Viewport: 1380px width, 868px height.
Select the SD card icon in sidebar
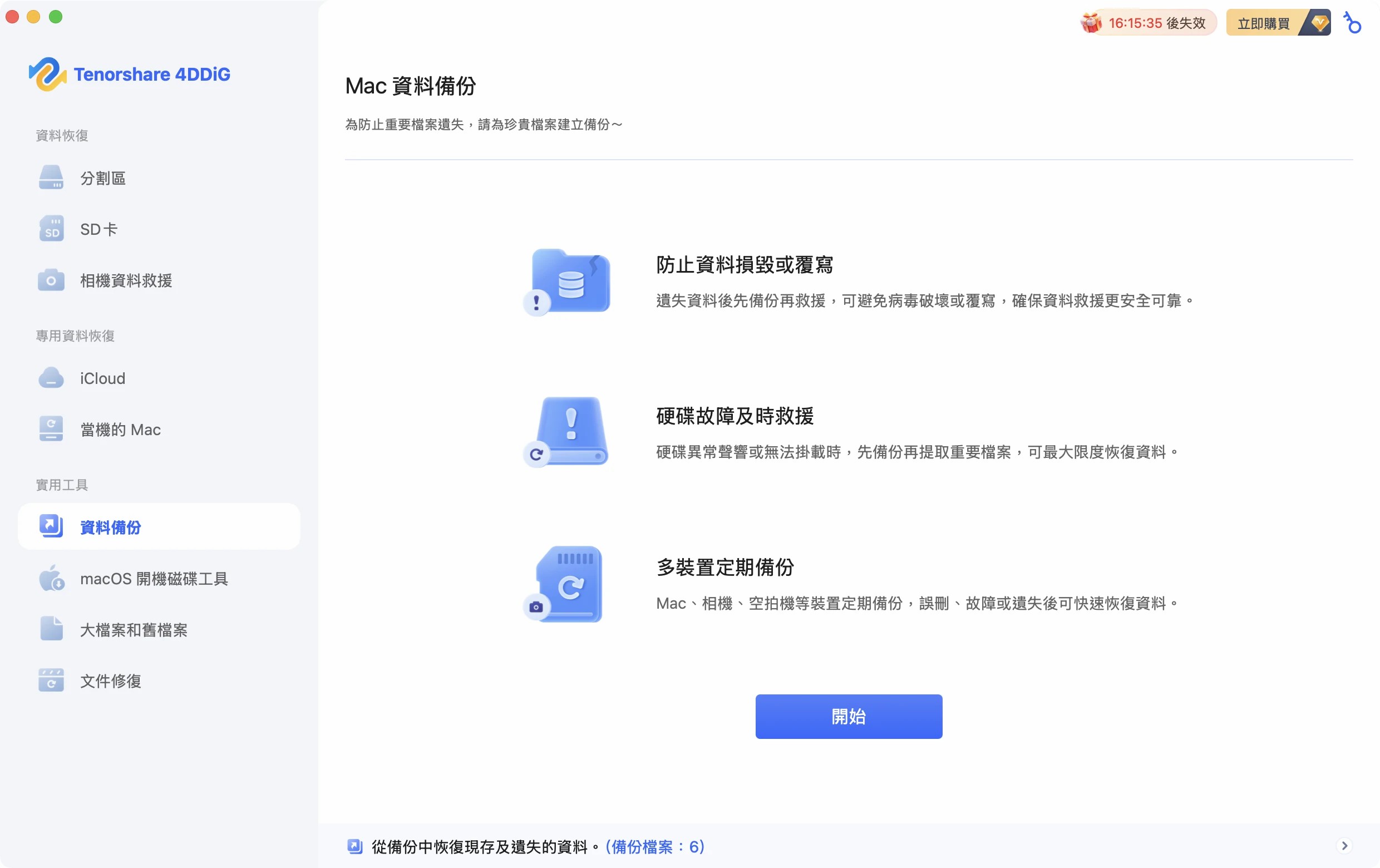[51, 229]
